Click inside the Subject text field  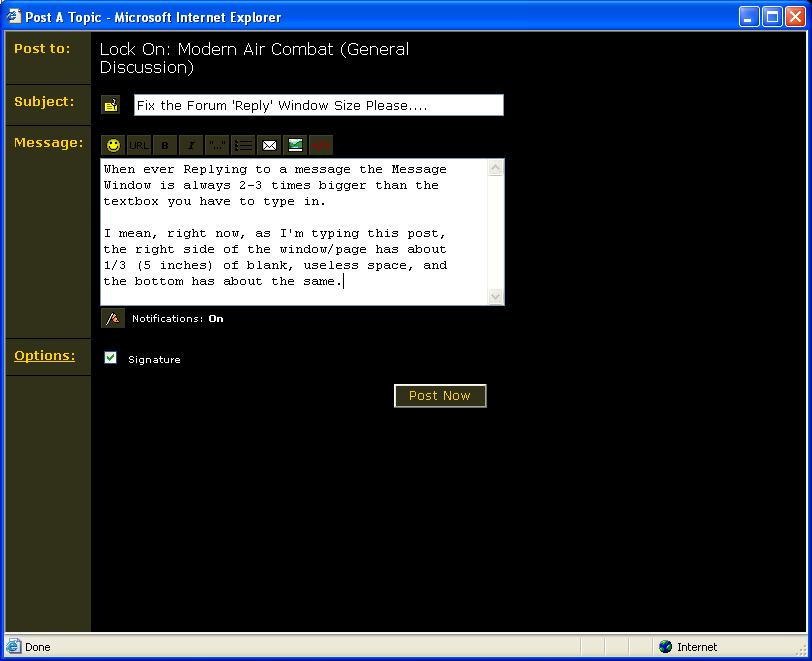click(318, 105)
